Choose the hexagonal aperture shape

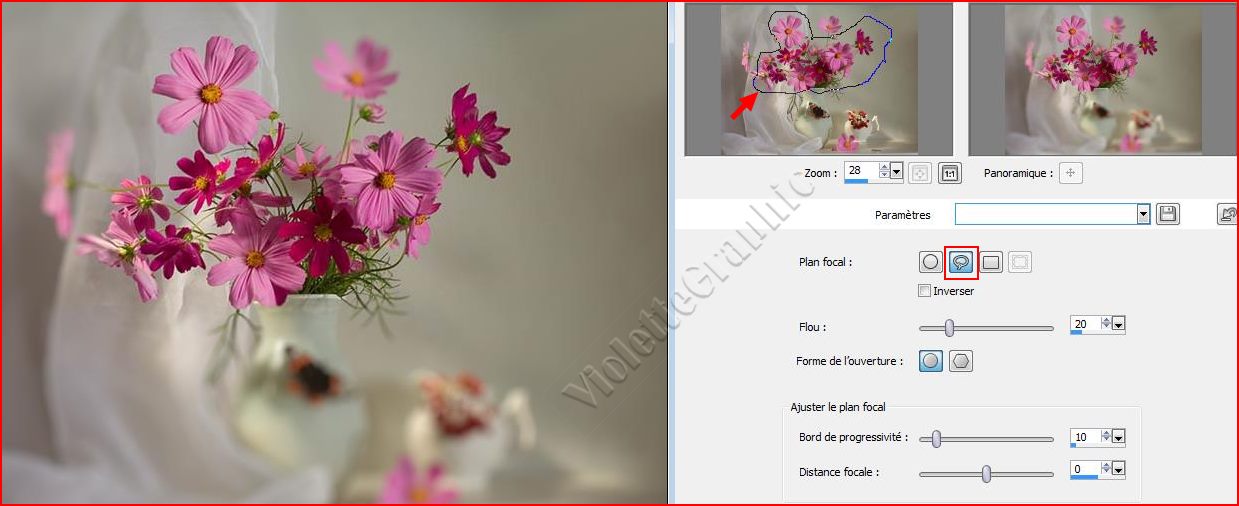pyautogui.click(x=961, y=361)
